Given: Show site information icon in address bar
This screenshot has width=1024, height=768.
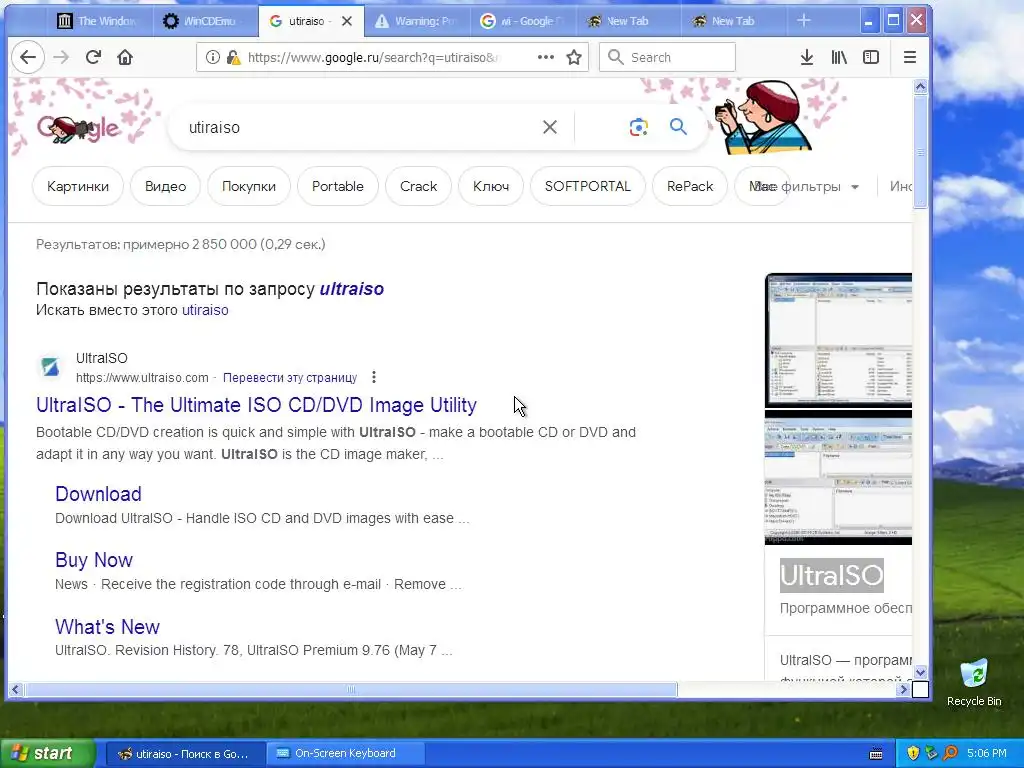Looking at the screenshot, I should (x=212, y=57).
